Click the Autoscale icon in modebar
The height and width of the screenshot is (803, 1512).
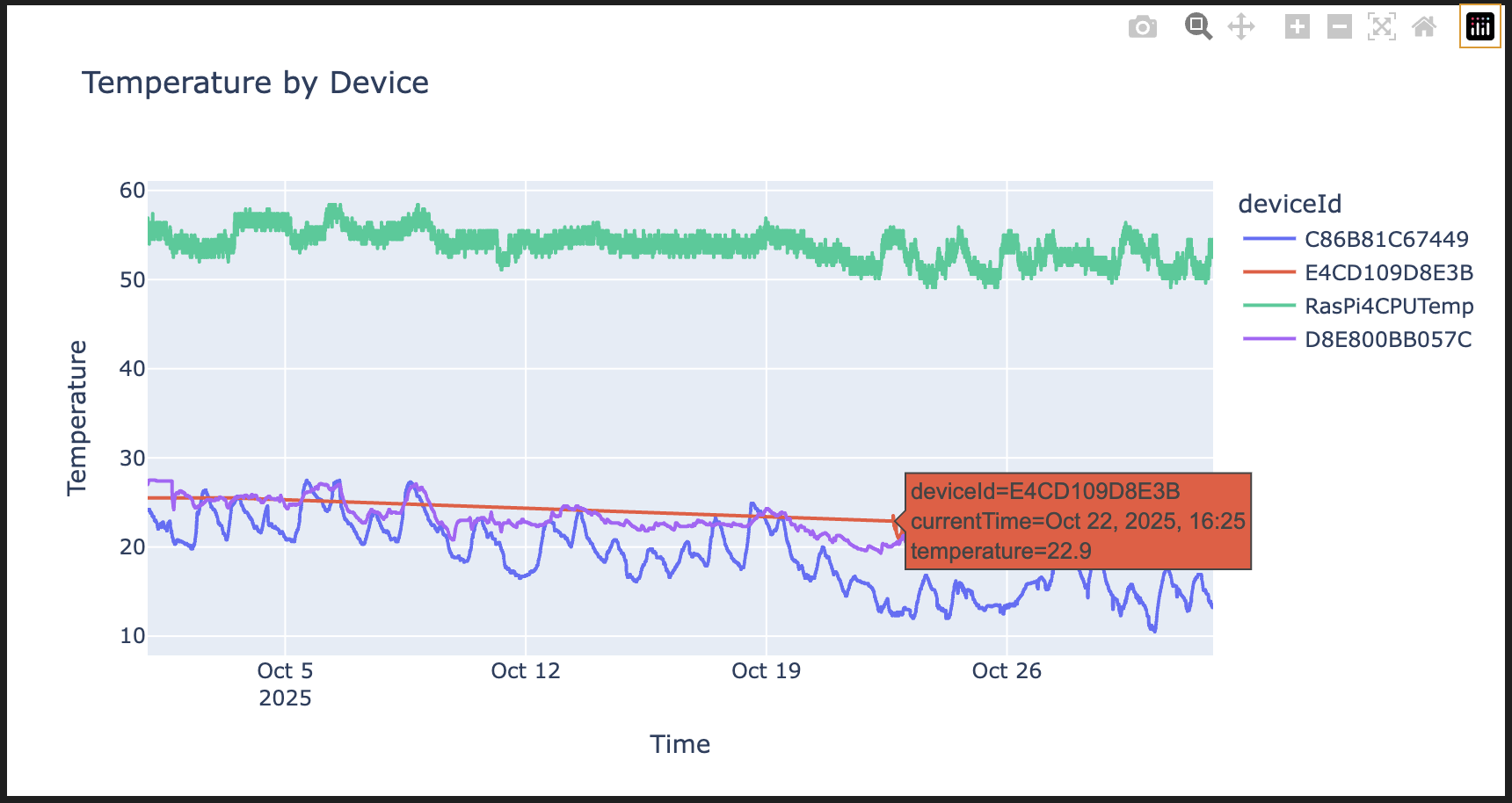tap(1381, 27)
